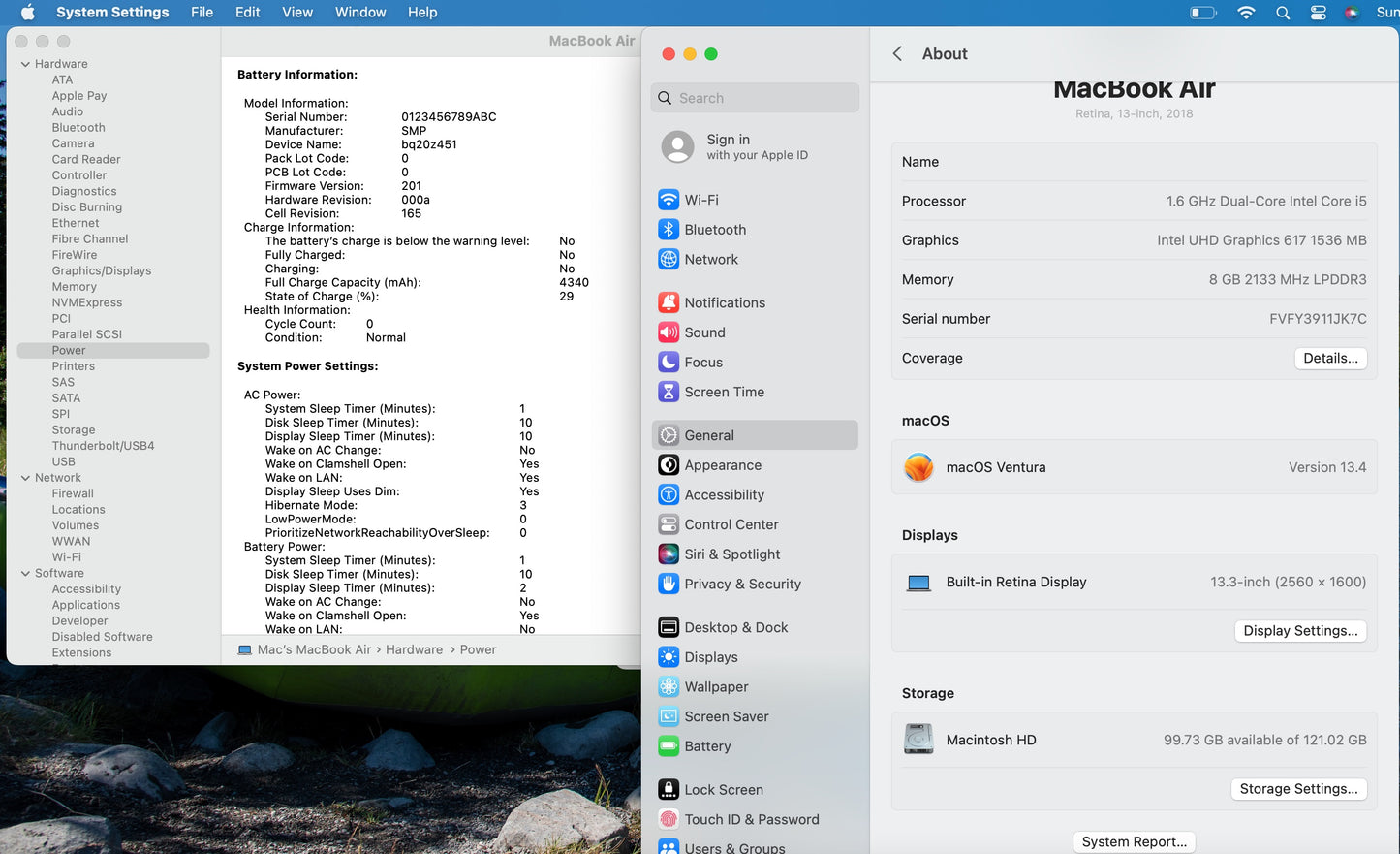Open Control Center from menu bar

click(x=1318, y=13)
